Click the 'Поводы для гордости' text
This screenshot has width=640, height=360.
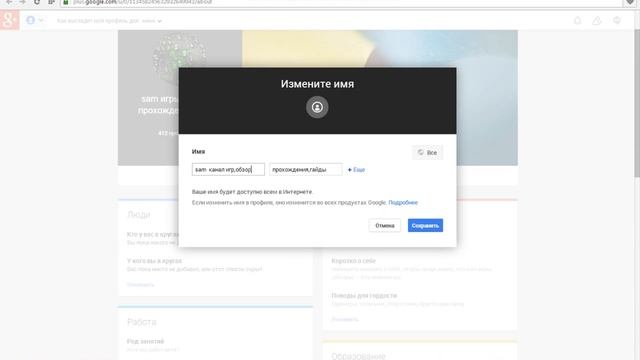(364, 295)
